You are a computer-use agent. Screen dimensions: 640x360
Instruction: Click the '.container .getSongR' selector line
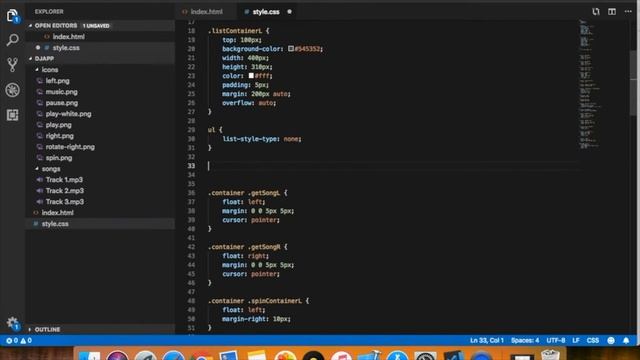click(x=247, y=247)
